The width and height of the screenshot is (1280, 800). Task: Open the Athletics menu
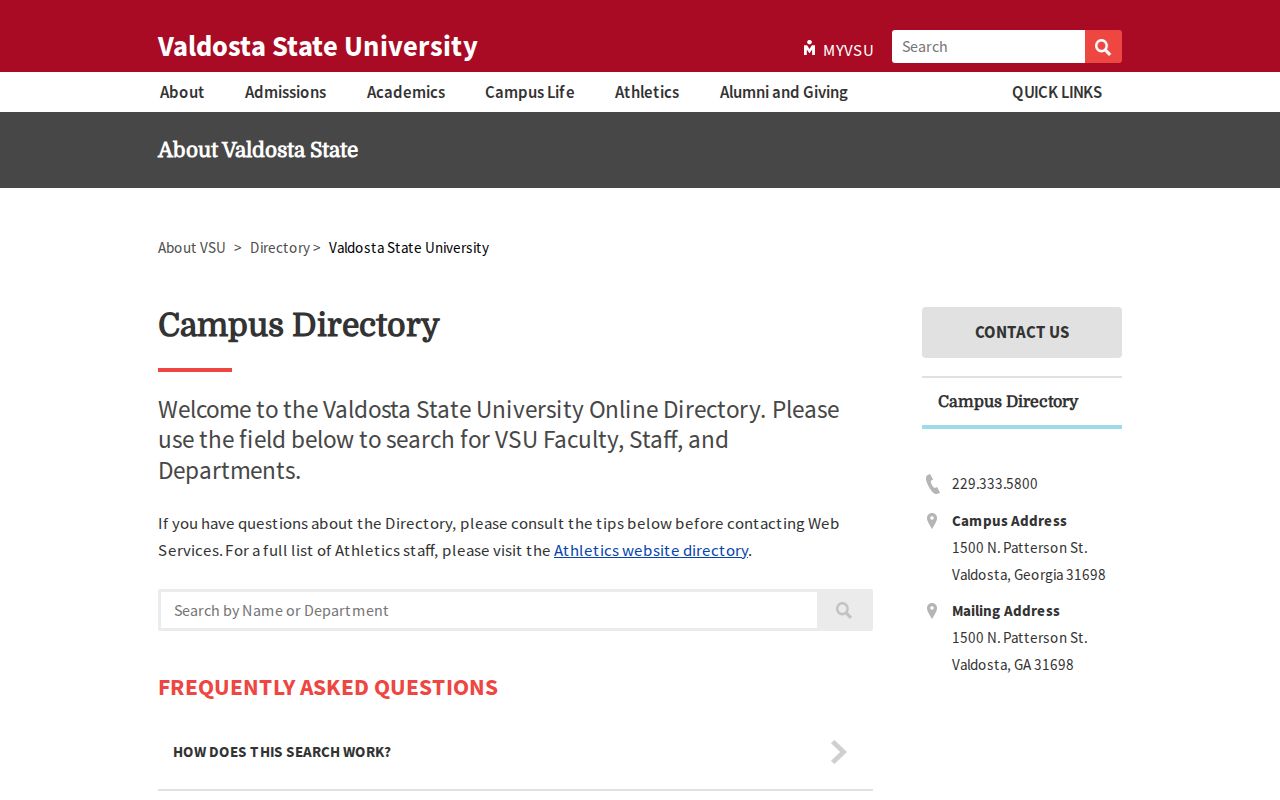647,92
